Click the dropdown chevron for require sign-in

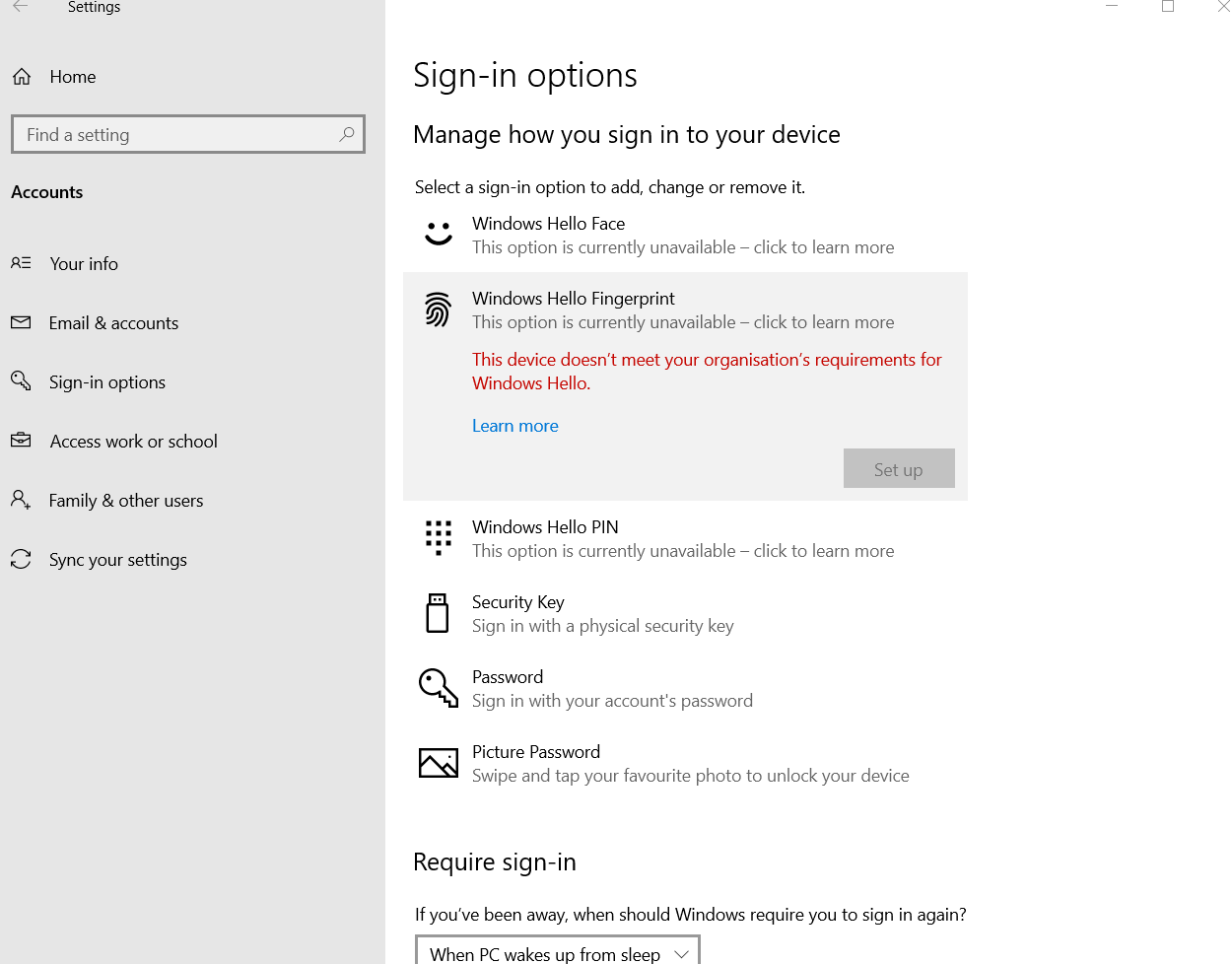coord(681,954)
